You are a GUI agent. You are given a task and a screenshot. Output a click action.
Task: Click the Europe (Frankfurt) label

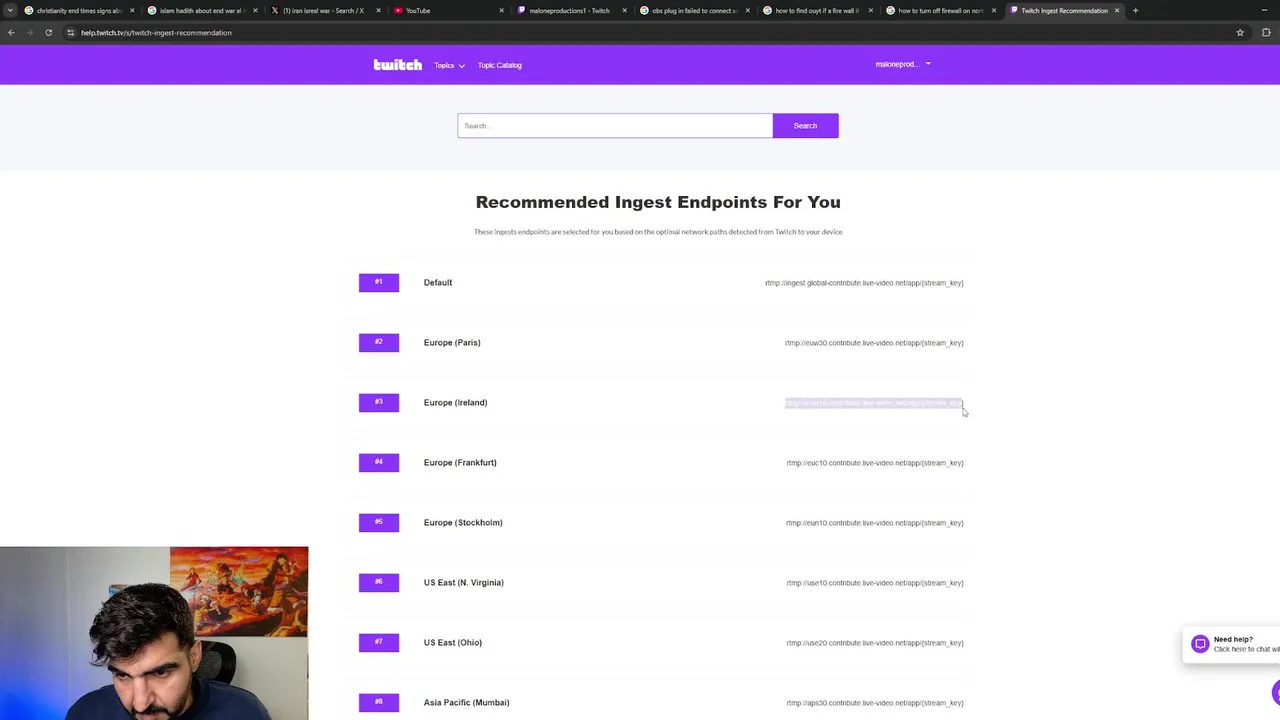pos(460,462)
